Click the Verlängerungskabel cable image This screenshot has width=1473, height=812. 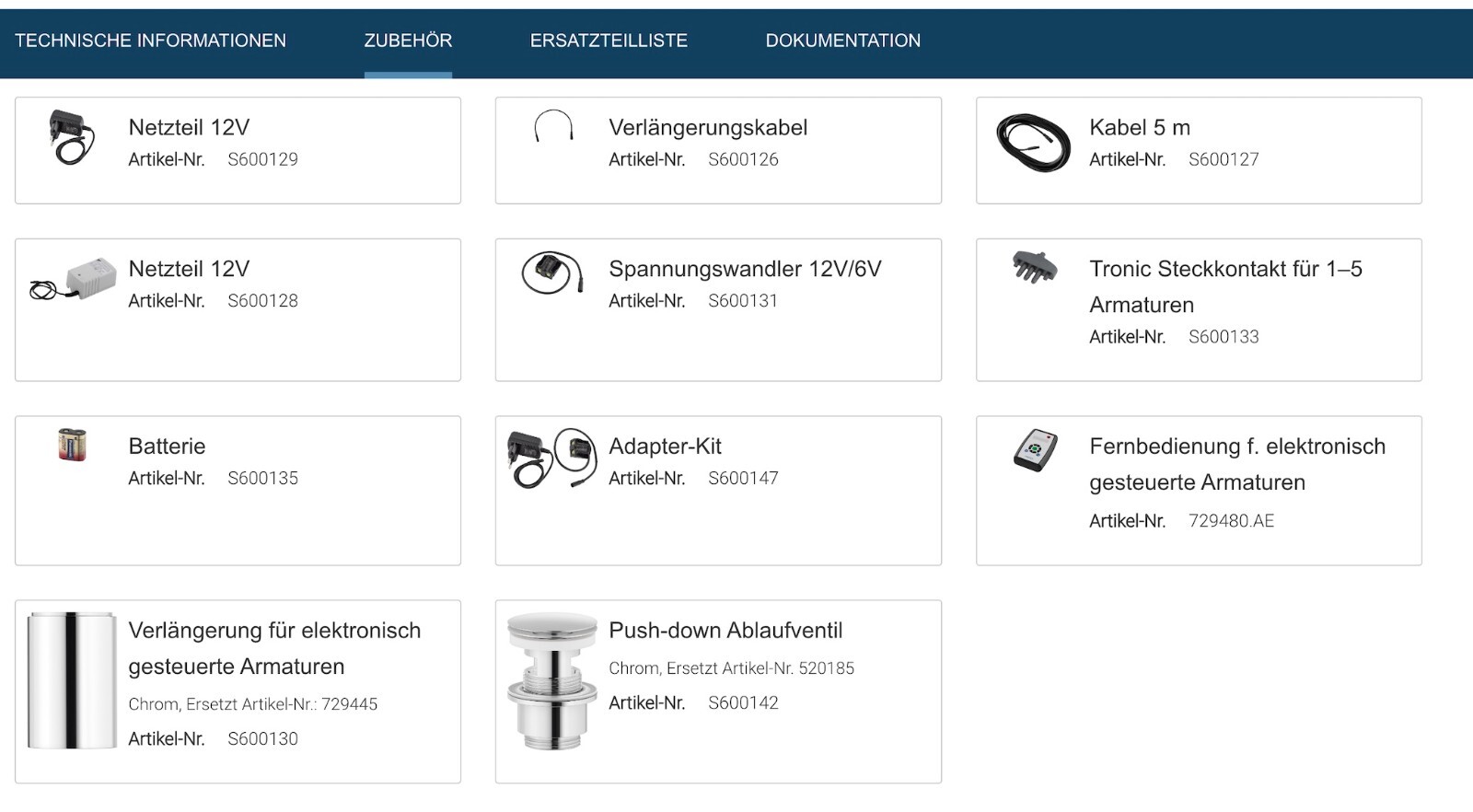(553, 125)
